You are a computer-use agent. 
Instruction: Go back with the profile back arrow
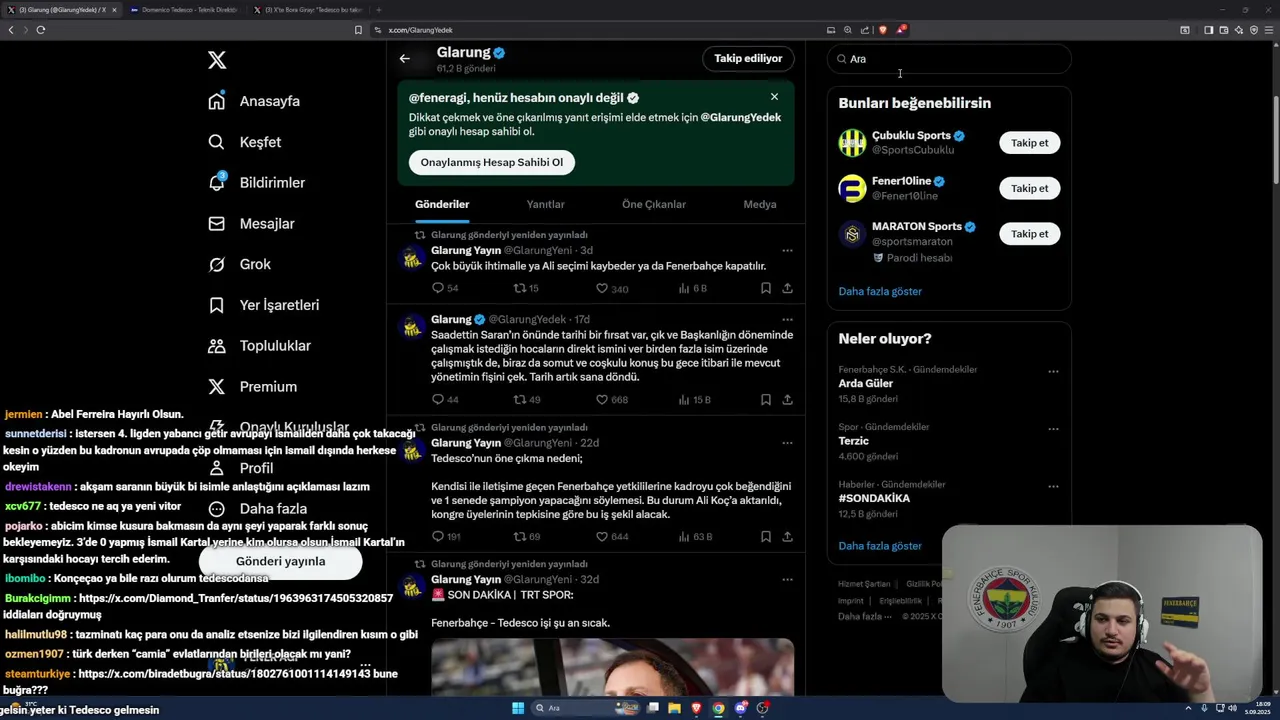[405, 59]
